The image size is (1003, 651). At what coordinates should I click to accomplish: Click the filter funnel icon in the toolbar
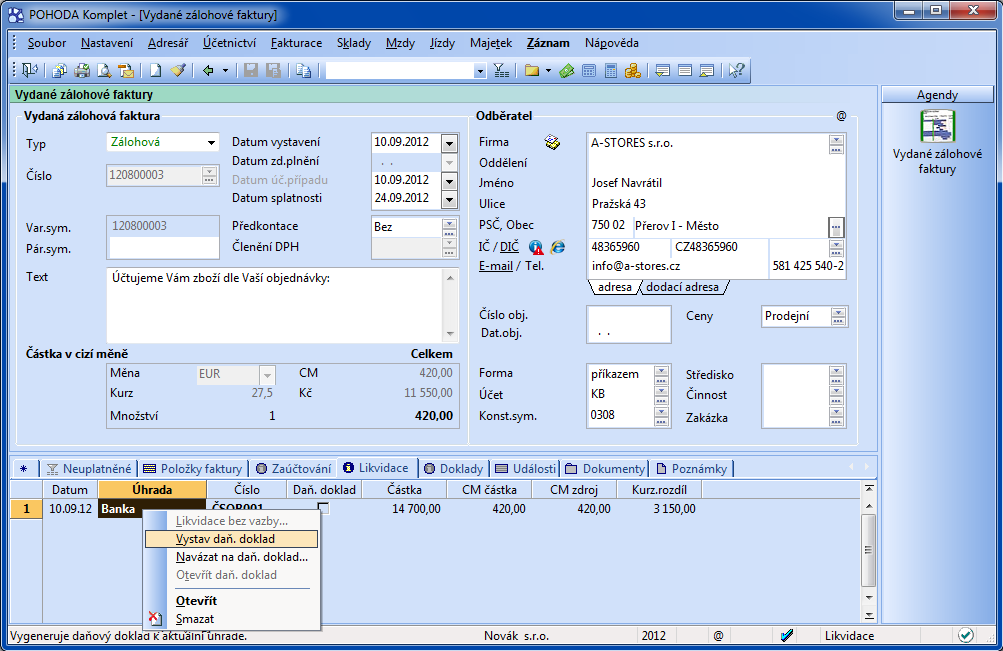click(502, 70)
